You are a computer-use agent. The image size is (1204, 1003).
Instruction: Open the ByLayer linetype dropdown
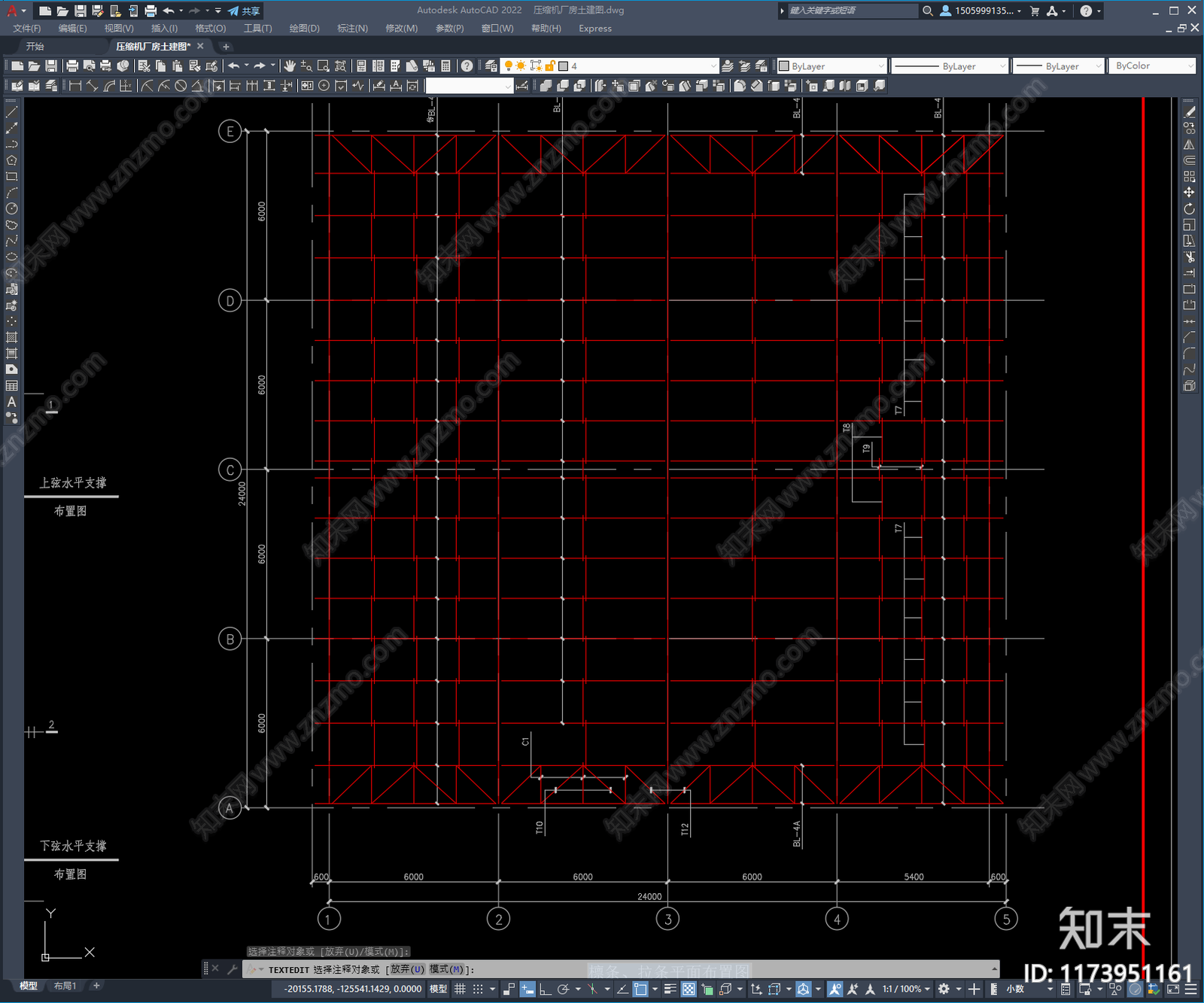click(x=950, y=66)
